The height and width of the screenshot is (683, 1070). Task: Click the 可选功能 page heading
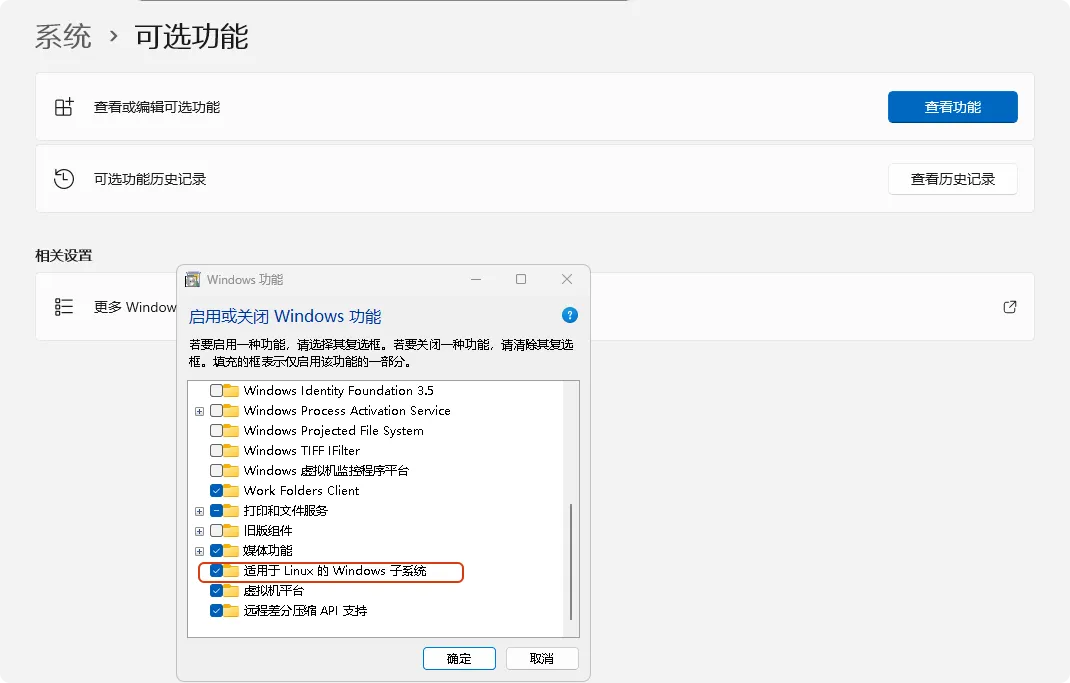(x=192, y=36)
